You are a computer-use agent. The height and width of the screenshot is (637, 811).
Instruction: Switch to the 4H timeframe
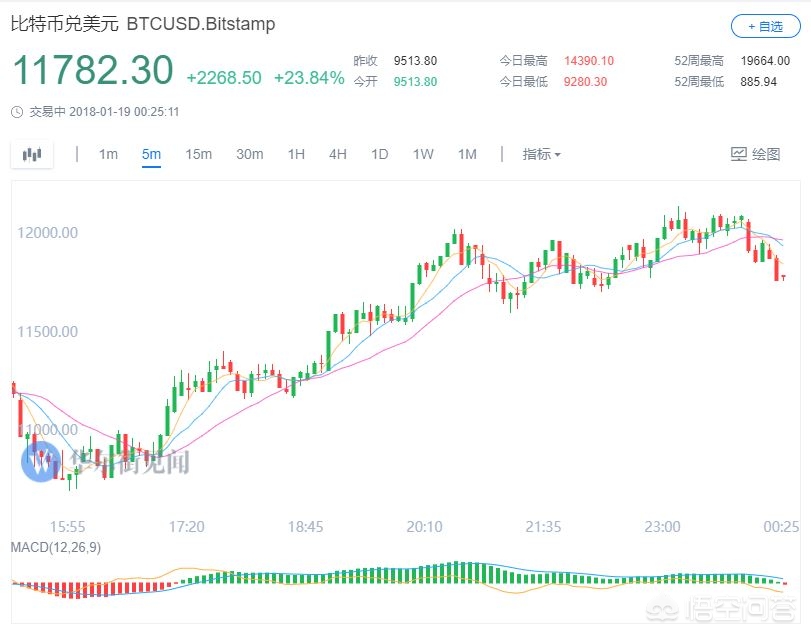click(338, 154)
